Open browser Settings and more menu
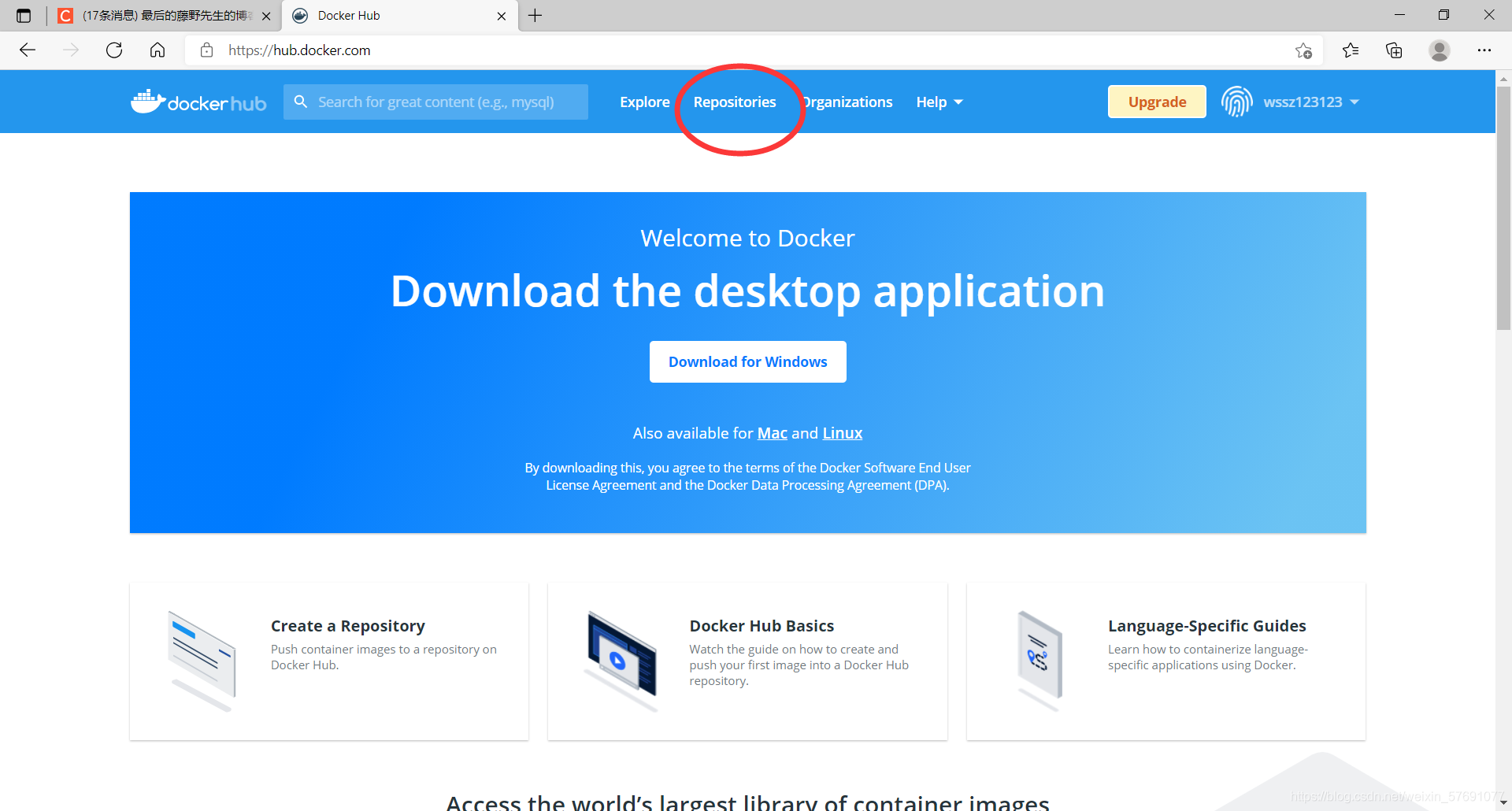Image resolution: width=1512 pixels, height=811 pixels. [x=1484, y=50]
